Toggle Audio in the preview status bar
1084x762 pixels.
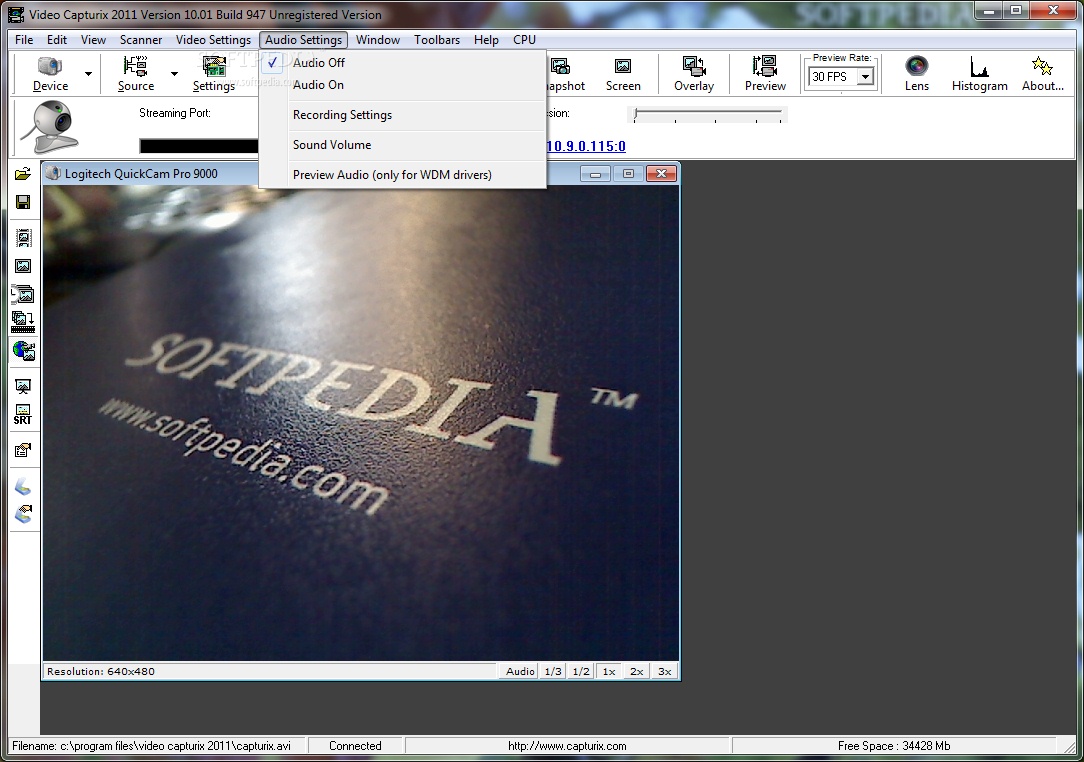point(520,671)
